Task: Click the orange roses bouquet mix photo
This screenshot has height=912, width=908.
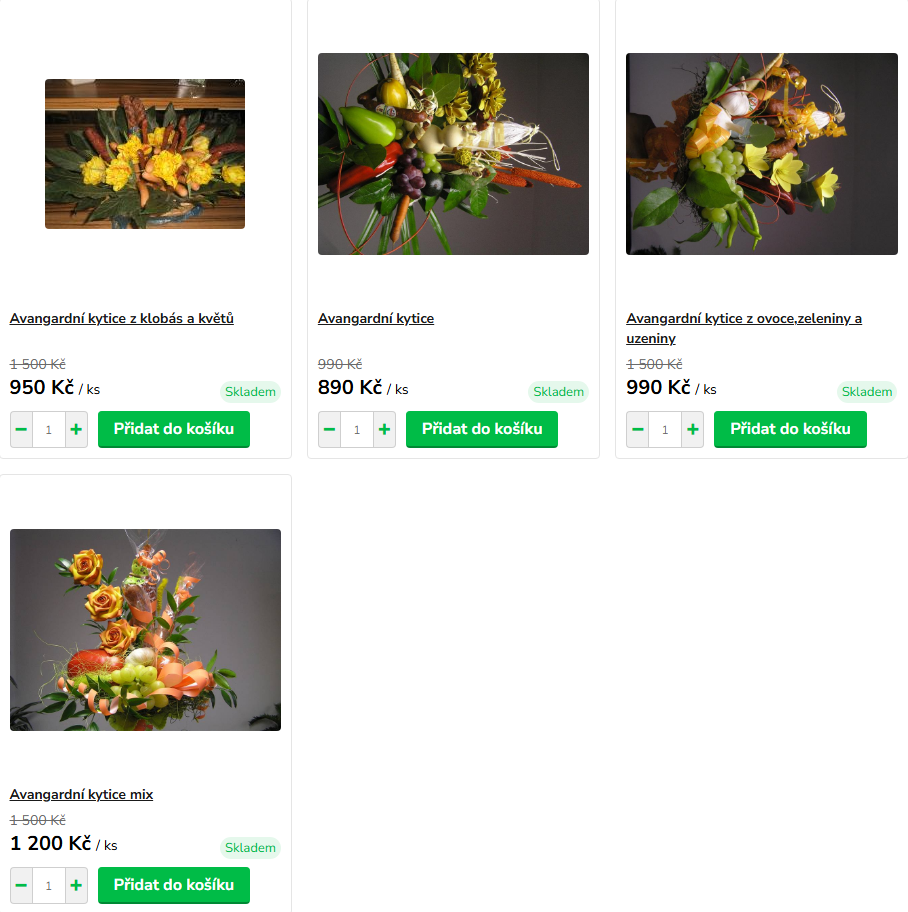Action: [145, 630]
